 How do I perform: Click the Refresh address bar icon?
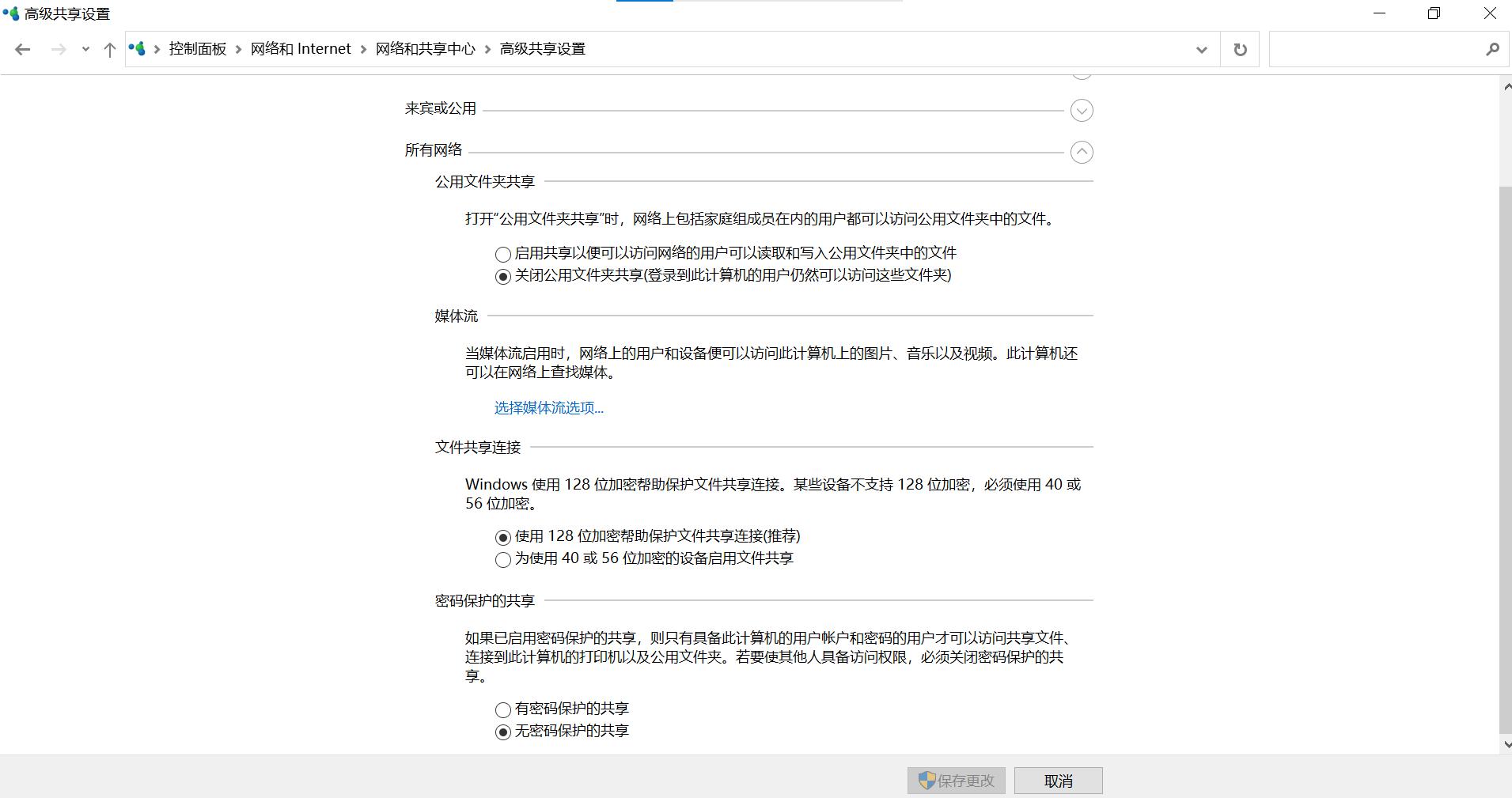(1240, 48)
